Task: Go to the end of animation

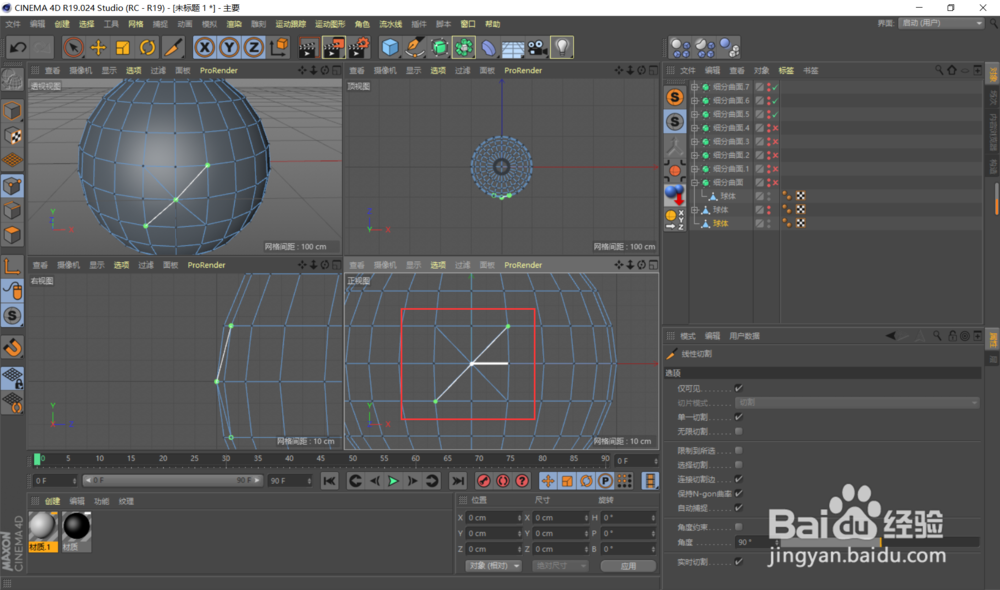Action: [x=457, y=481]
